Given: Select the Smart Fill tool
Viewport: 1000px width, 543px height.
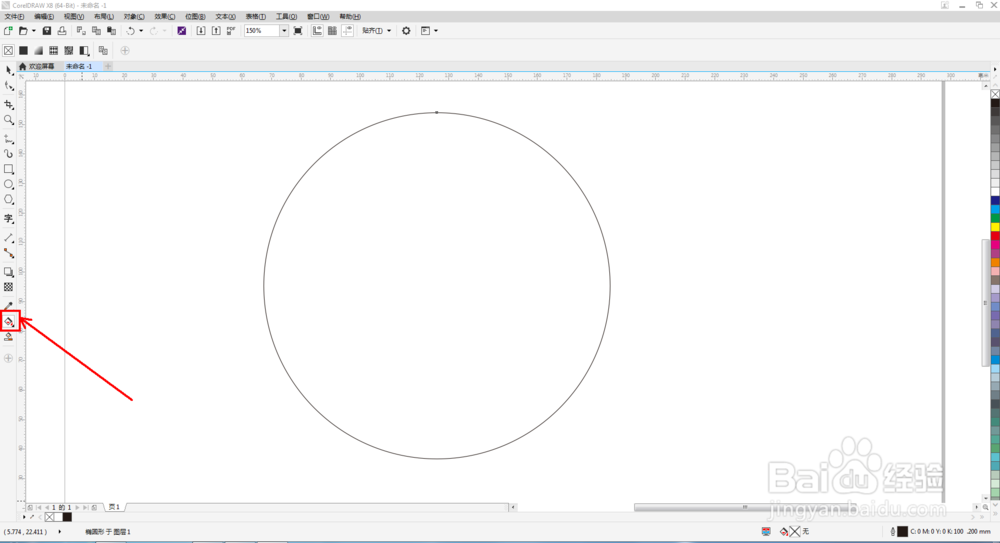Looking at the screenshot, I should [x=8, y=337].
